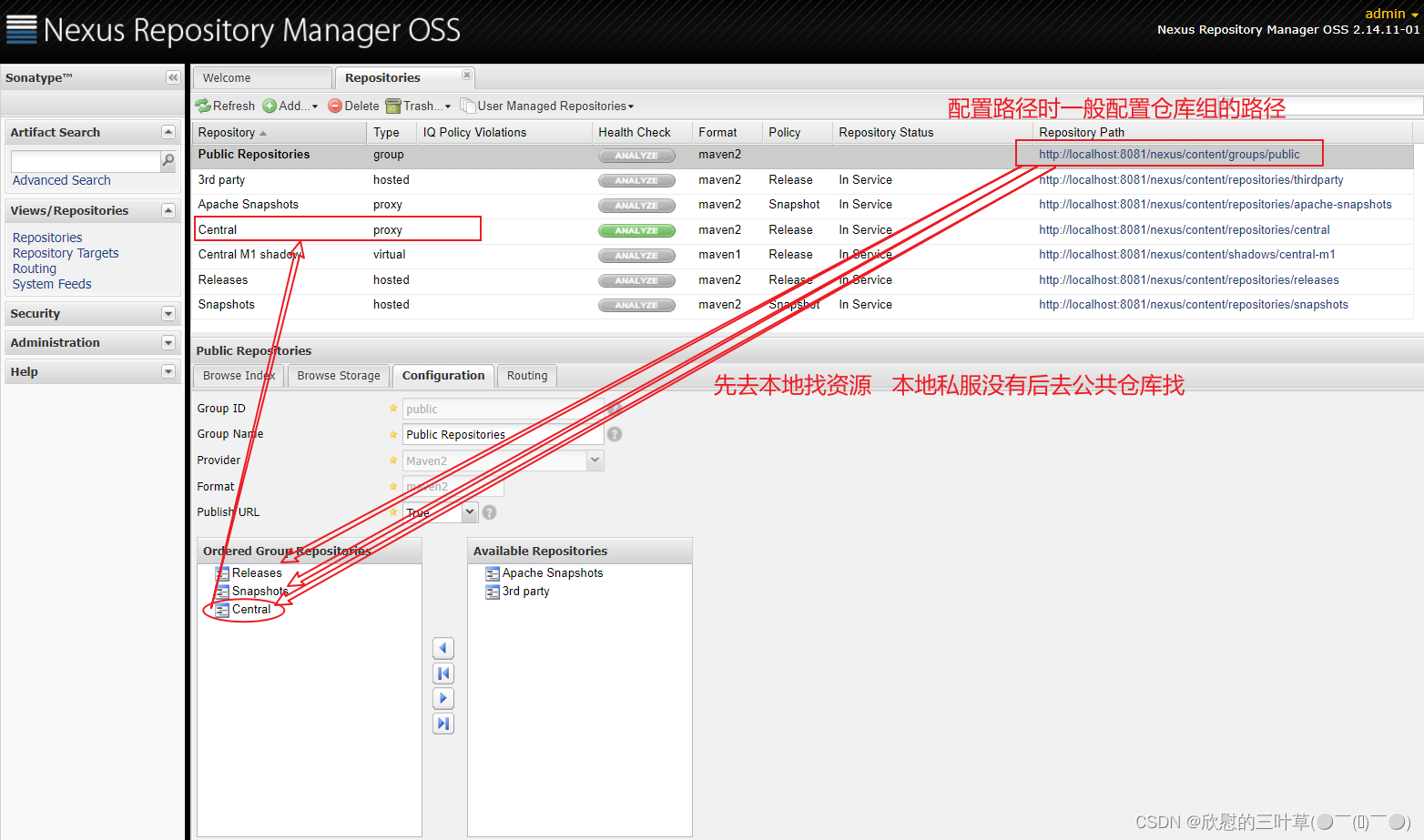Click the move right arrow button
The width and height of the screenshot is (1424, 840).
pos(443,698)
